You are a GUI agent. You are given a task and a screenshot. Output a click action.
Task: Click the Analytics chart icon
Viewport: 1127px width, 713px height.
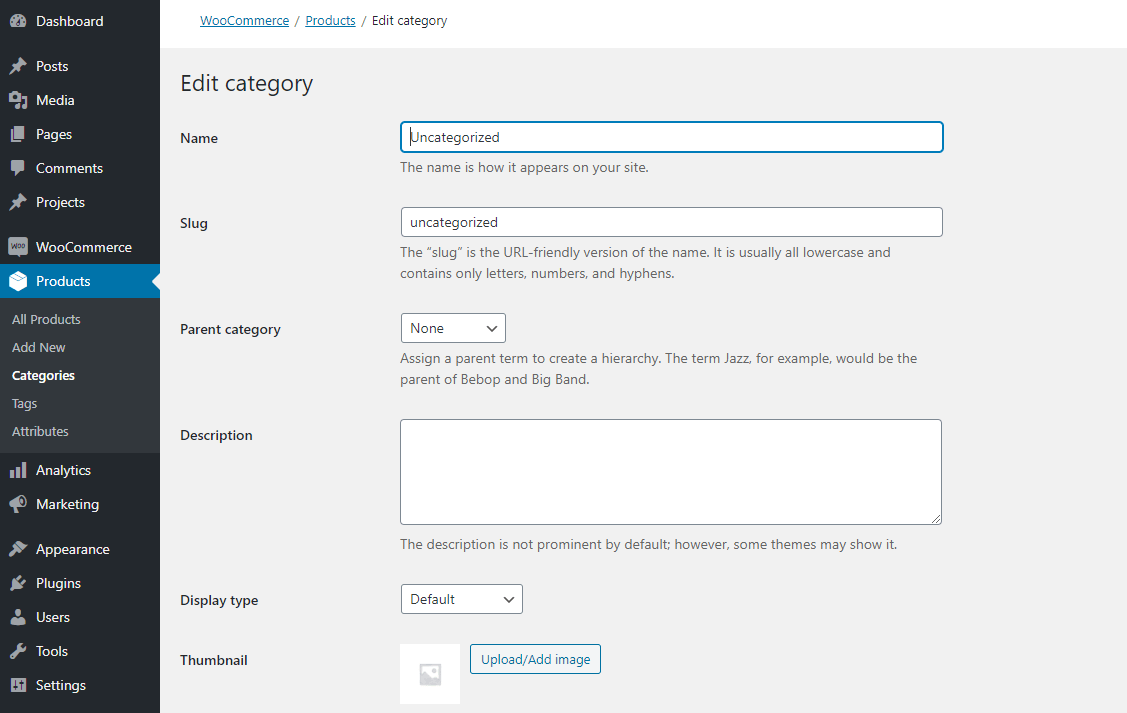click(20, 470)
